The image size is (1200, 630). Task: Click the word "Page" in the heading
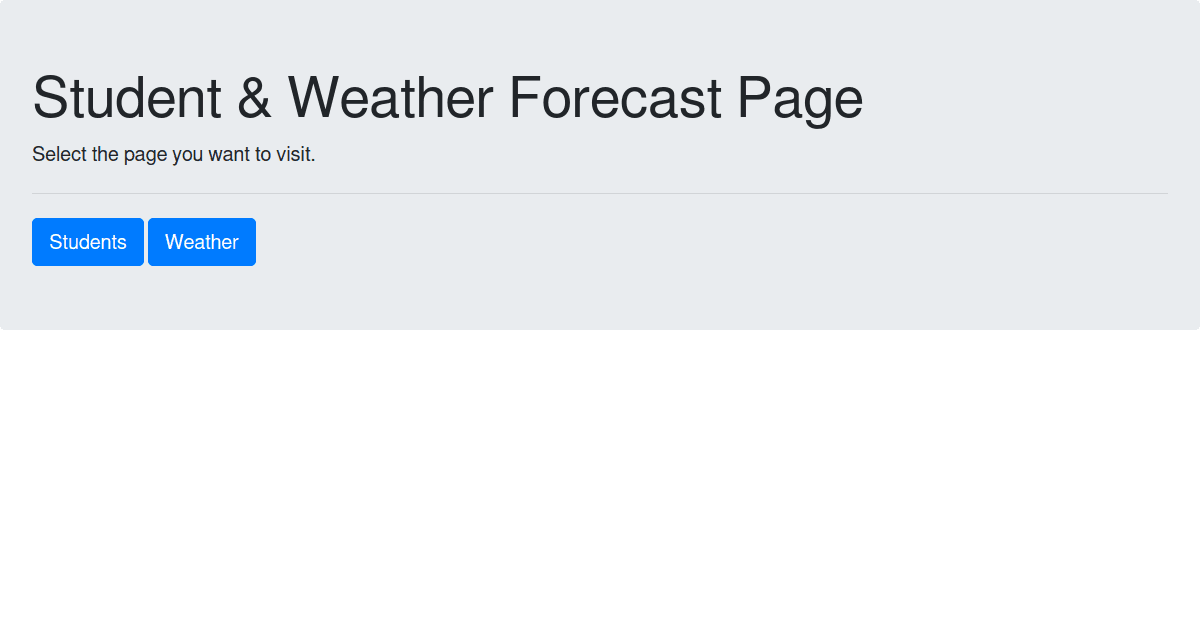pos(800,98)
